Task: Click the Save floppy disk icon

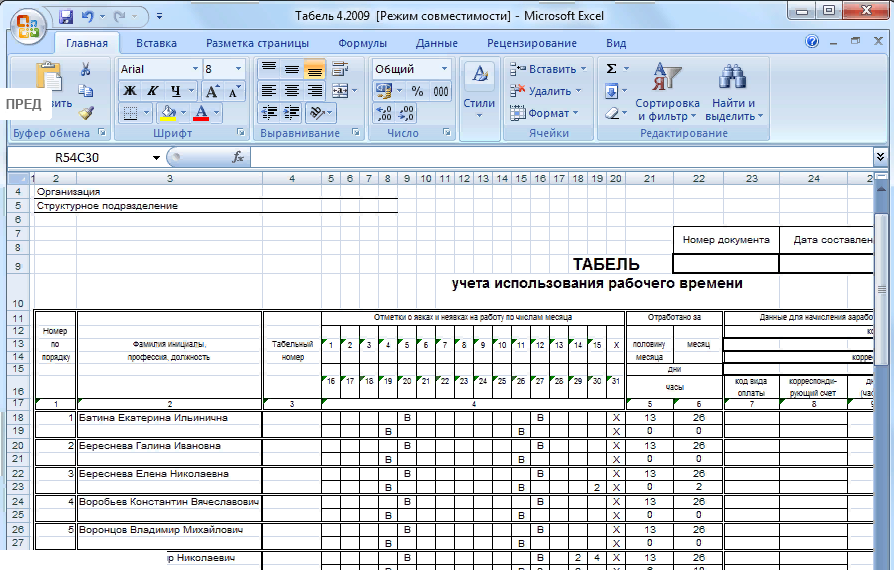Action: coord(66,17)
